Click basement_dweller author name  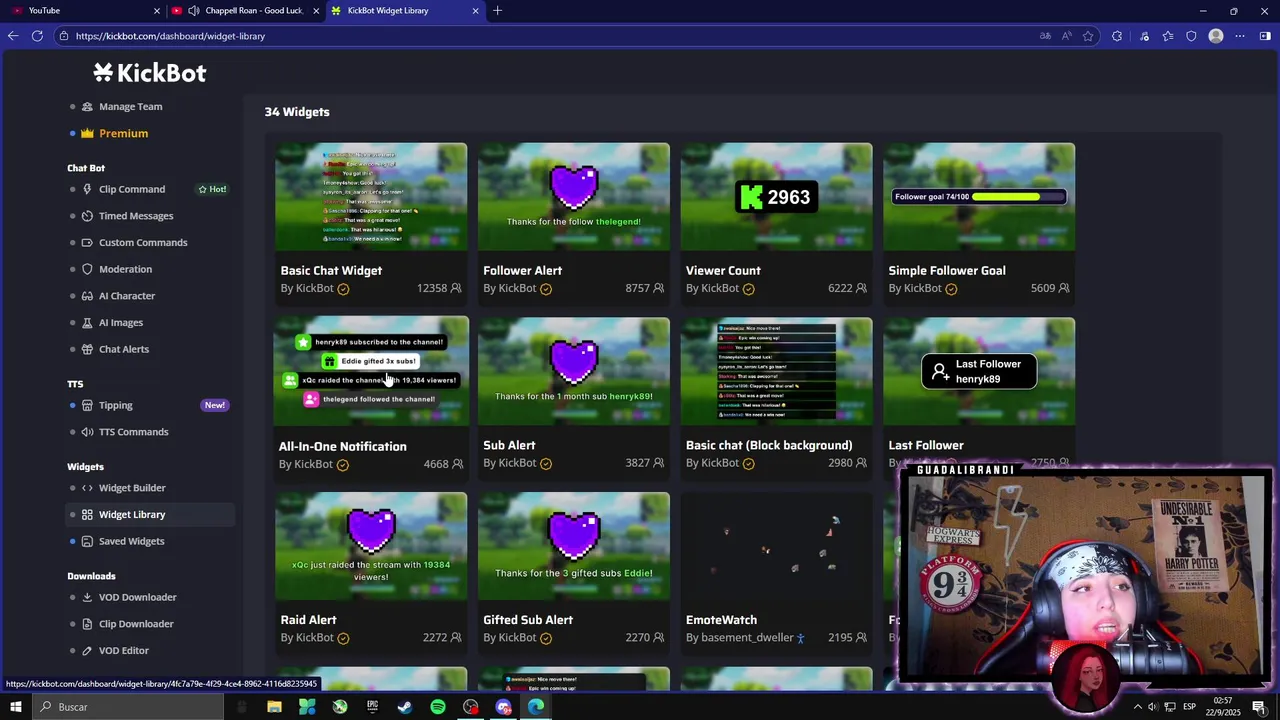coord(747,638)
